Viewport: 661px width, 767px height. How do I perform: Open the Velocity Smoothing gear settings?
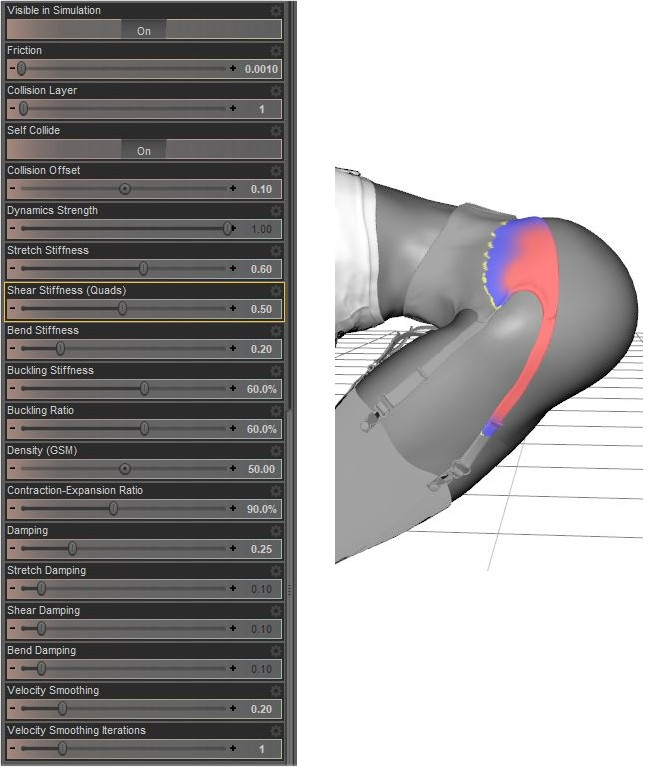tap(276, 691)
